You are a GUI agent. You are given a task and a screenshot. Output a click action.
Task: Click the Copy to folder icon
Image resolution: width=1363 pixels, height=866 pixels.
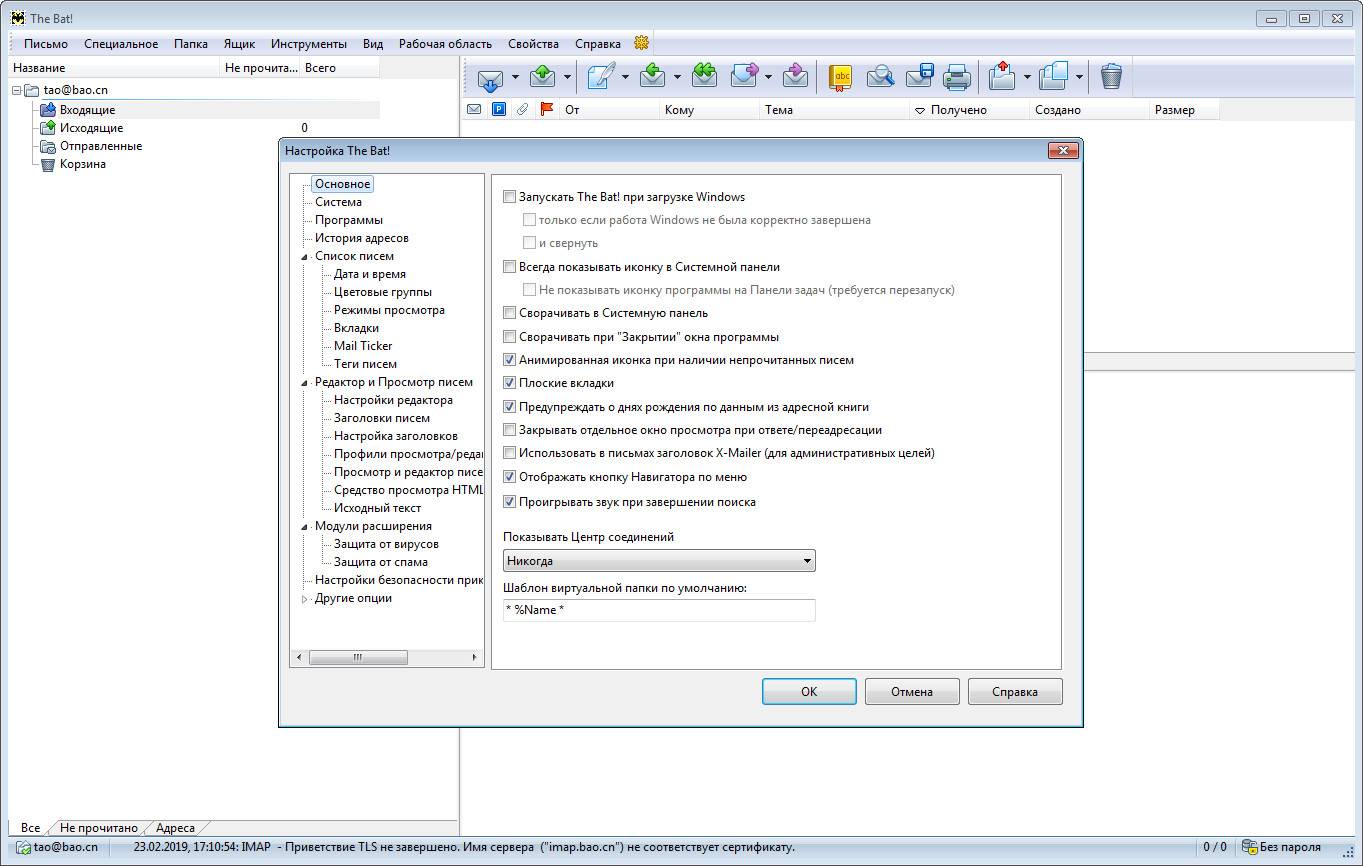tap(1053, 76)
